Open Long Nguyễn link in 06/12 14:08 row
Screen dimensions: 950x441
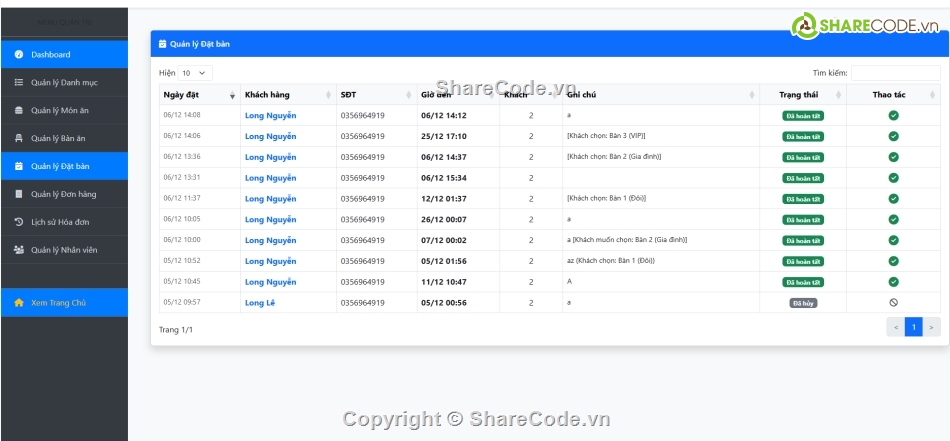point(270,115)
